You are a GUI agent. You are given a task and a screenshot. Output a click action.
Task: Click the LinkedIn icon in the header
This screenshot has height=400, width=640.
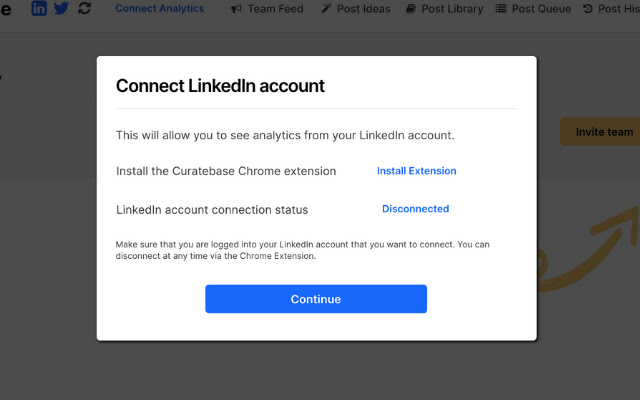coord(39,8)
